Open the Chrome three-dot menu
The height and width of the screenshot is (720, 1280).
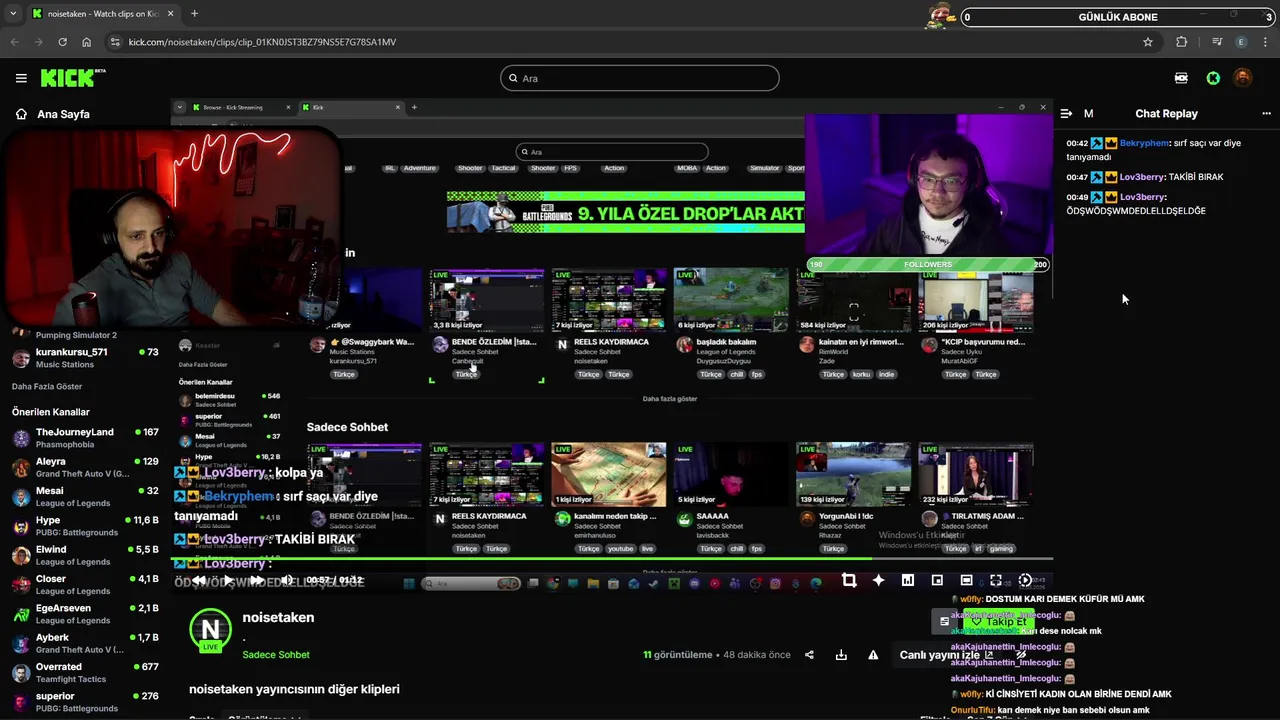tap(1266, 42)
